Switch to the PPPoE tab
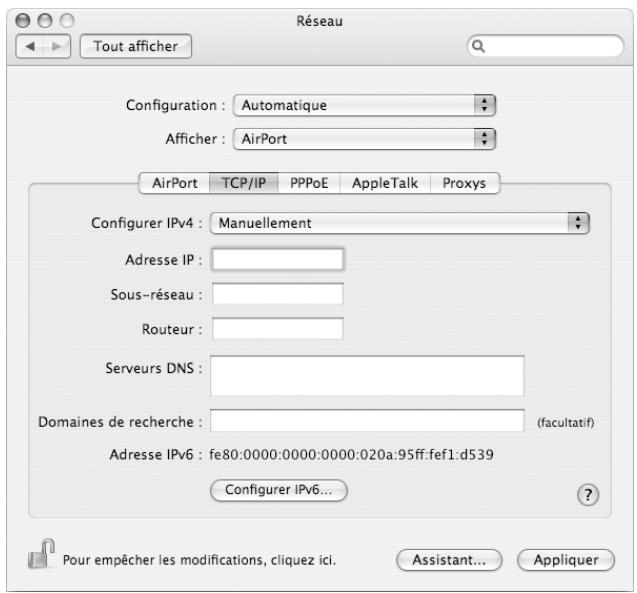Screen dimensions: 637x593 coord(309,183)
